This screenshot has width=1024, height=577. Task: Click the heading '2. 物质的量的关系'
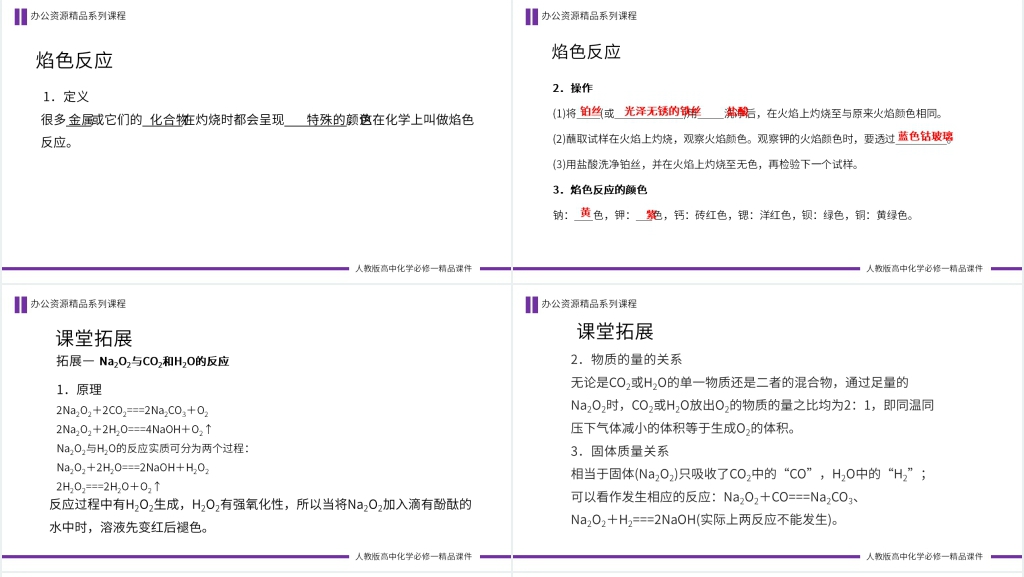point(626,359)
